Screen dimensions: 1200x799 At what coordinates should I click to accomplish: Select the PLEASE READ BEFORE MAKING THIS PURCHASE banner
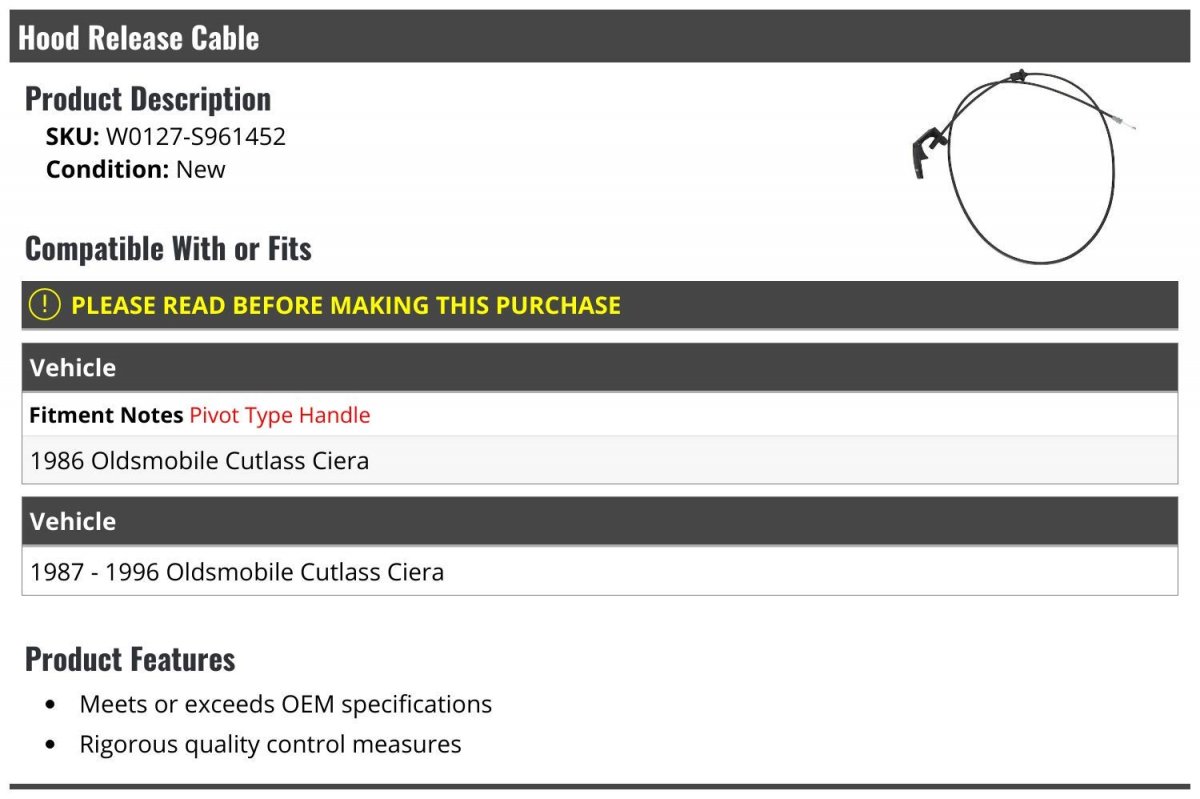coord(600,305)
